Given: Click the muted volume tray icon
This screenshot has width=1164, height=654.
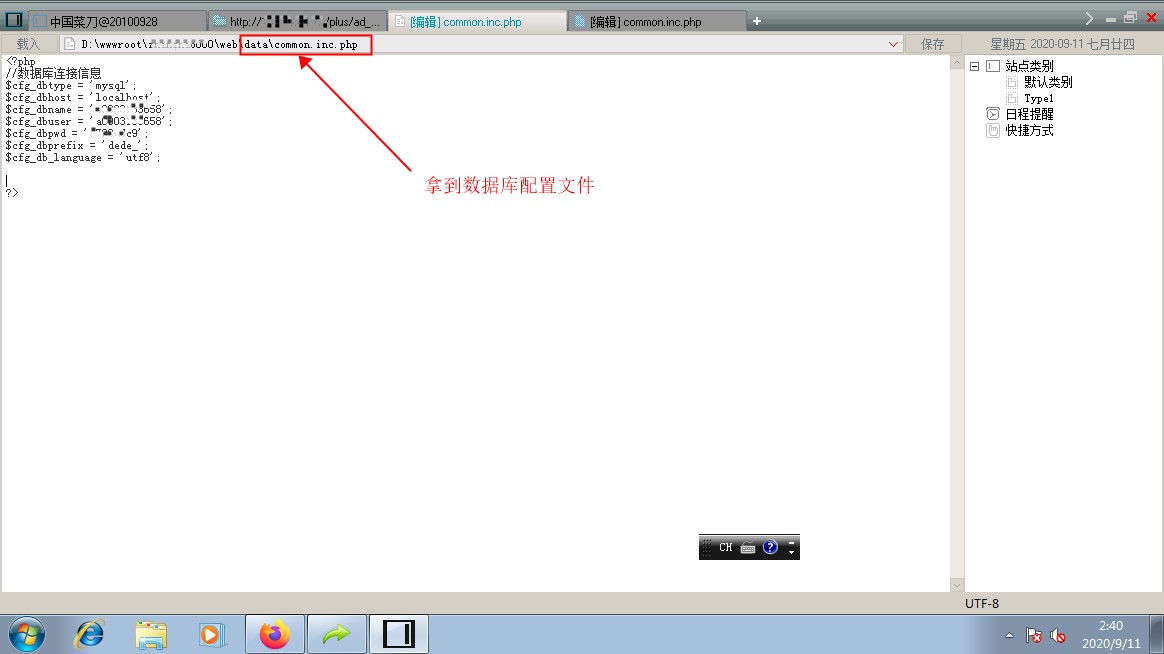Looking at the screenshot, I should (x=1059, y=635).
